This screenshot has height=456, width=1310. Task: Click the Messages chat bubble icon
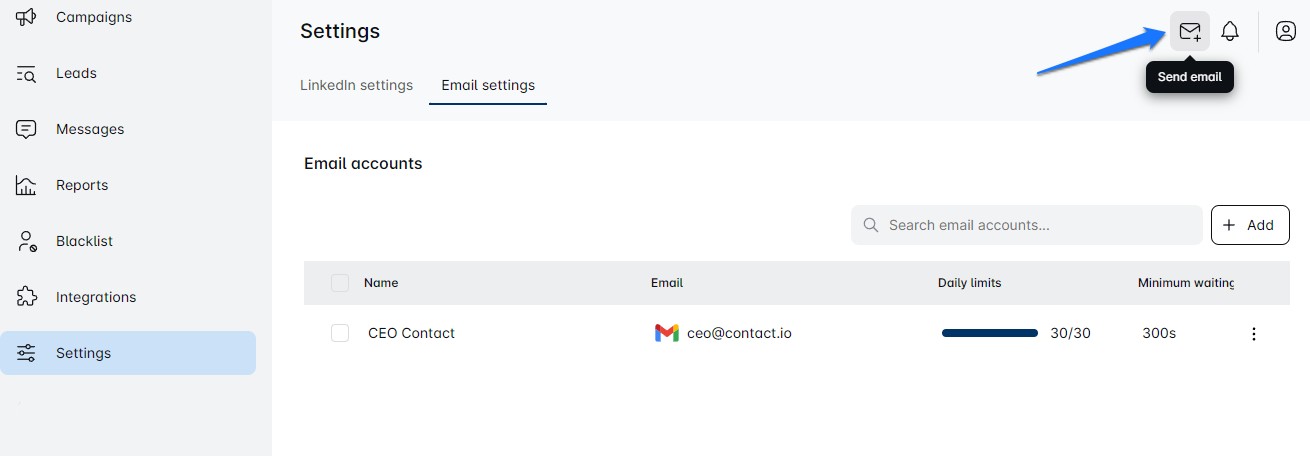coord(27,129)
